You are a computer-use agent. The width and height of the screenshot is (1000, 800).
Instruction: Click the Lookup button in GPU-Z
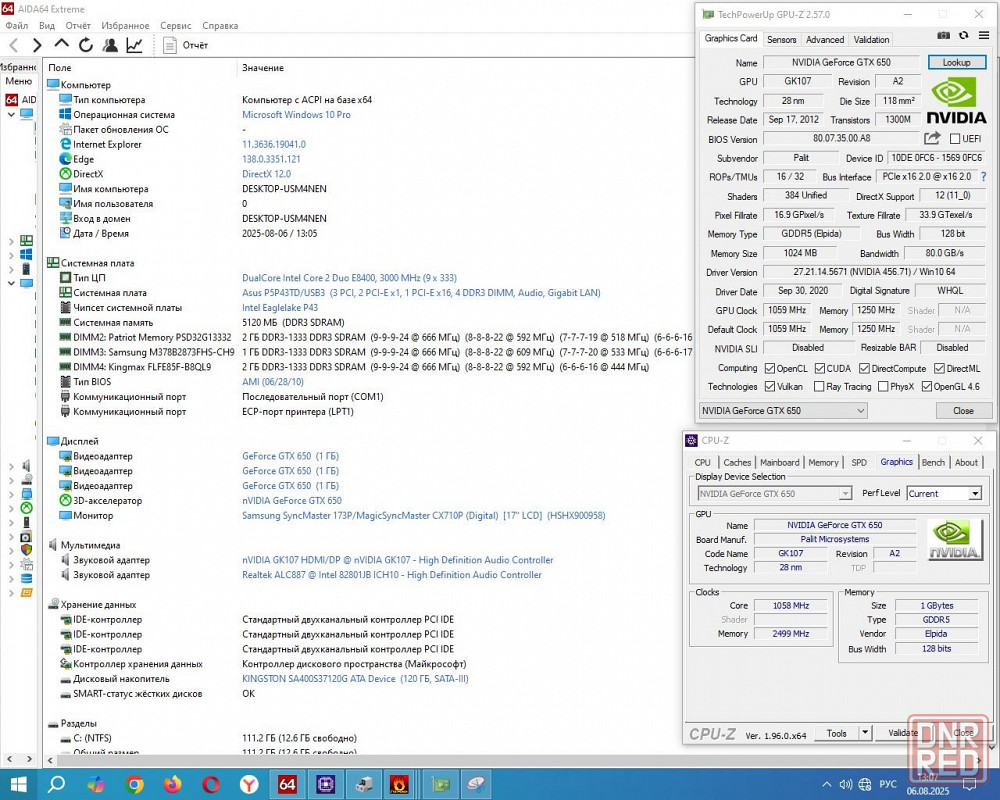957,63
